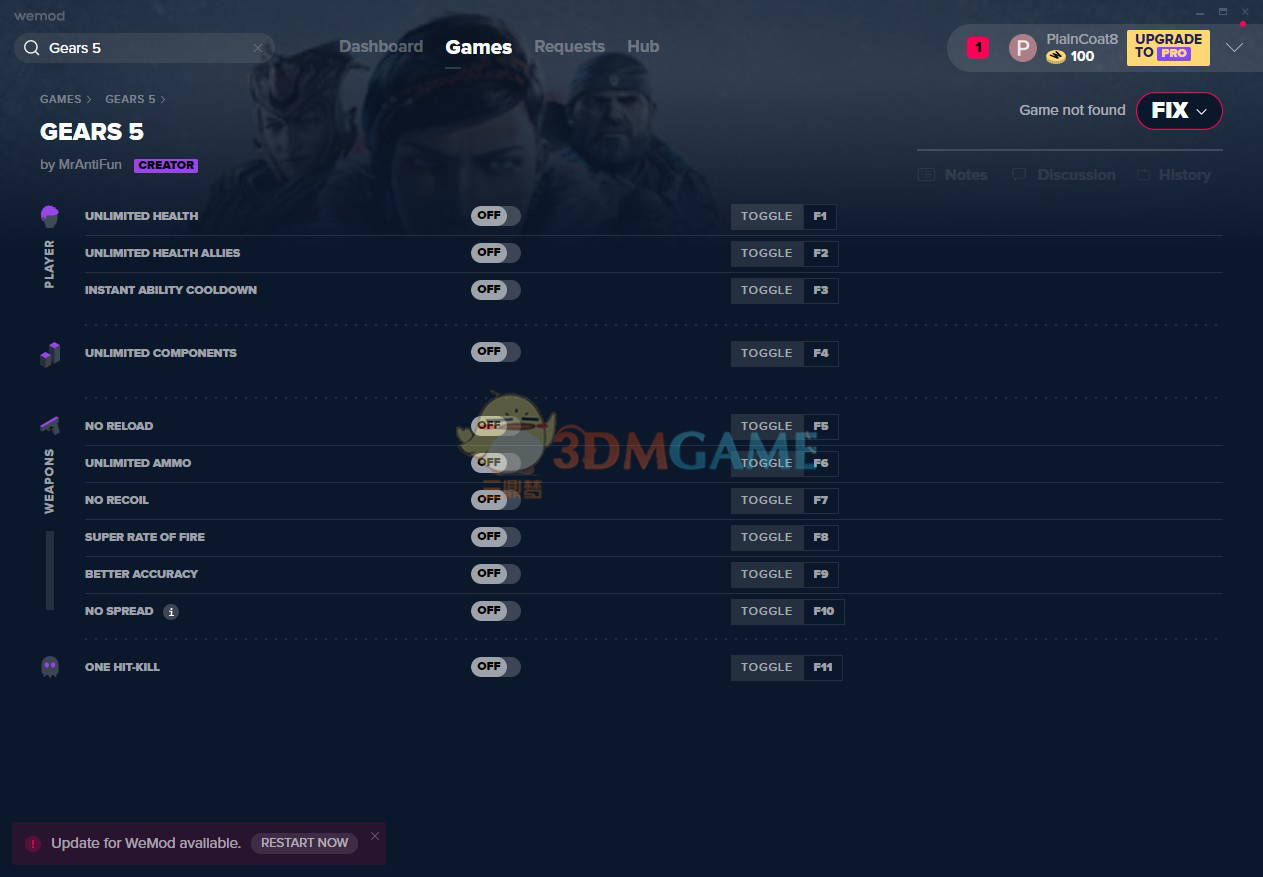Switch to the Dashboard tab
The width and height of the screenshot is (1263, 877).
coord(381,47)
